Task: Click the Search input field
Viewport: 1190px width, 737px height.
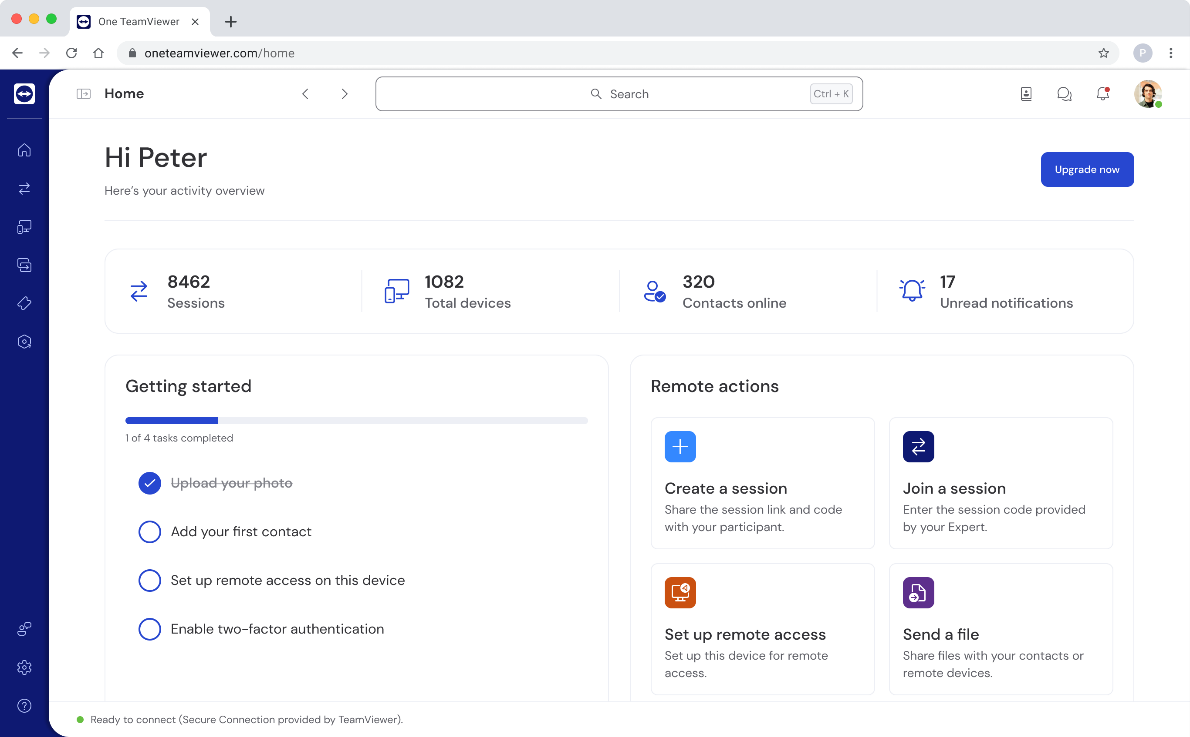Action: click(x=618, y=94)
